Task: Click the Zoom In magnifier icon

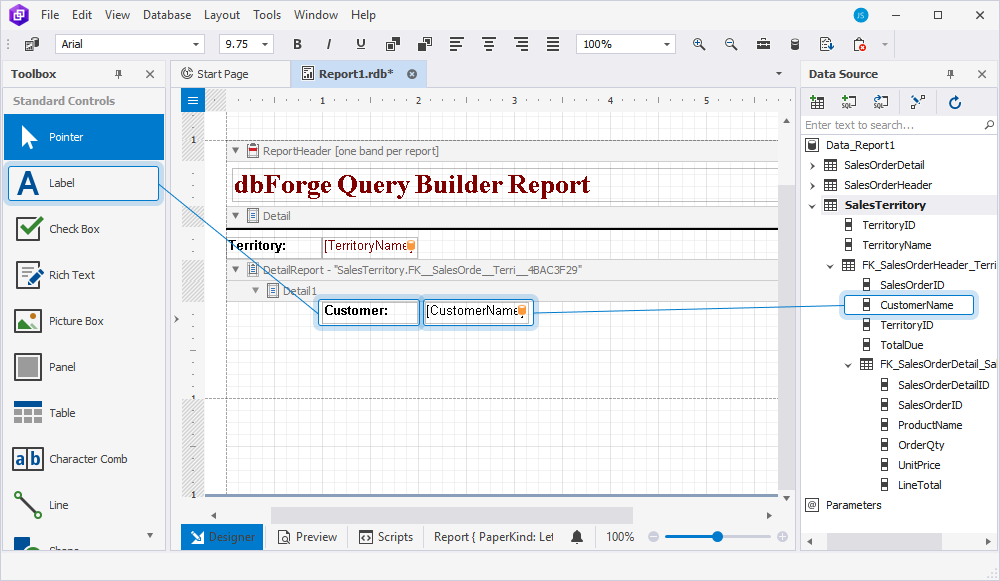Action: [x=699, y=44]
